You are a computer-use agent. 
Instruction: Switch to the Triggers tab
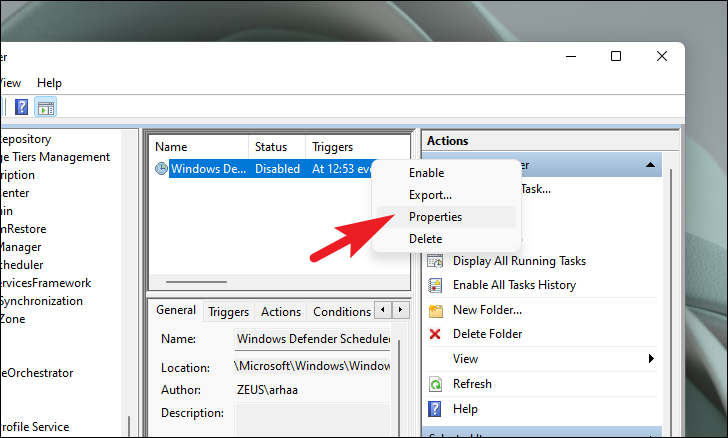pyautogui.click(x=228, y=312)
